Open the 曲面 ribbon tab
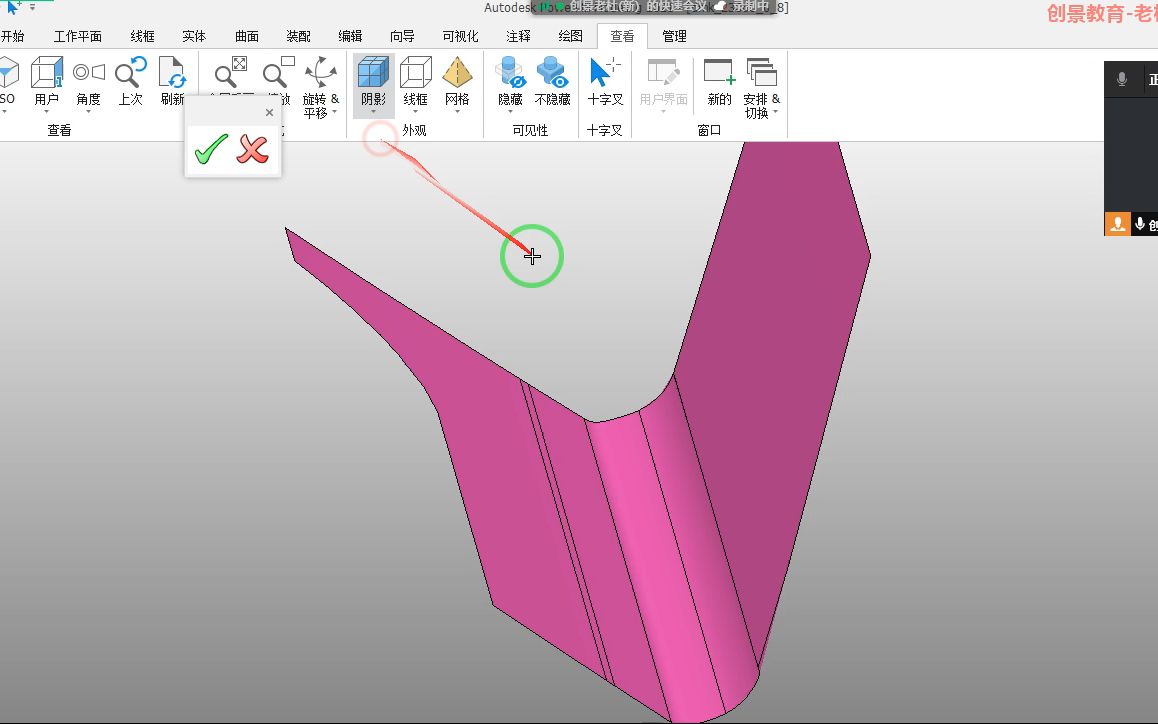1158x724 pixels. [x=247, y=36]
